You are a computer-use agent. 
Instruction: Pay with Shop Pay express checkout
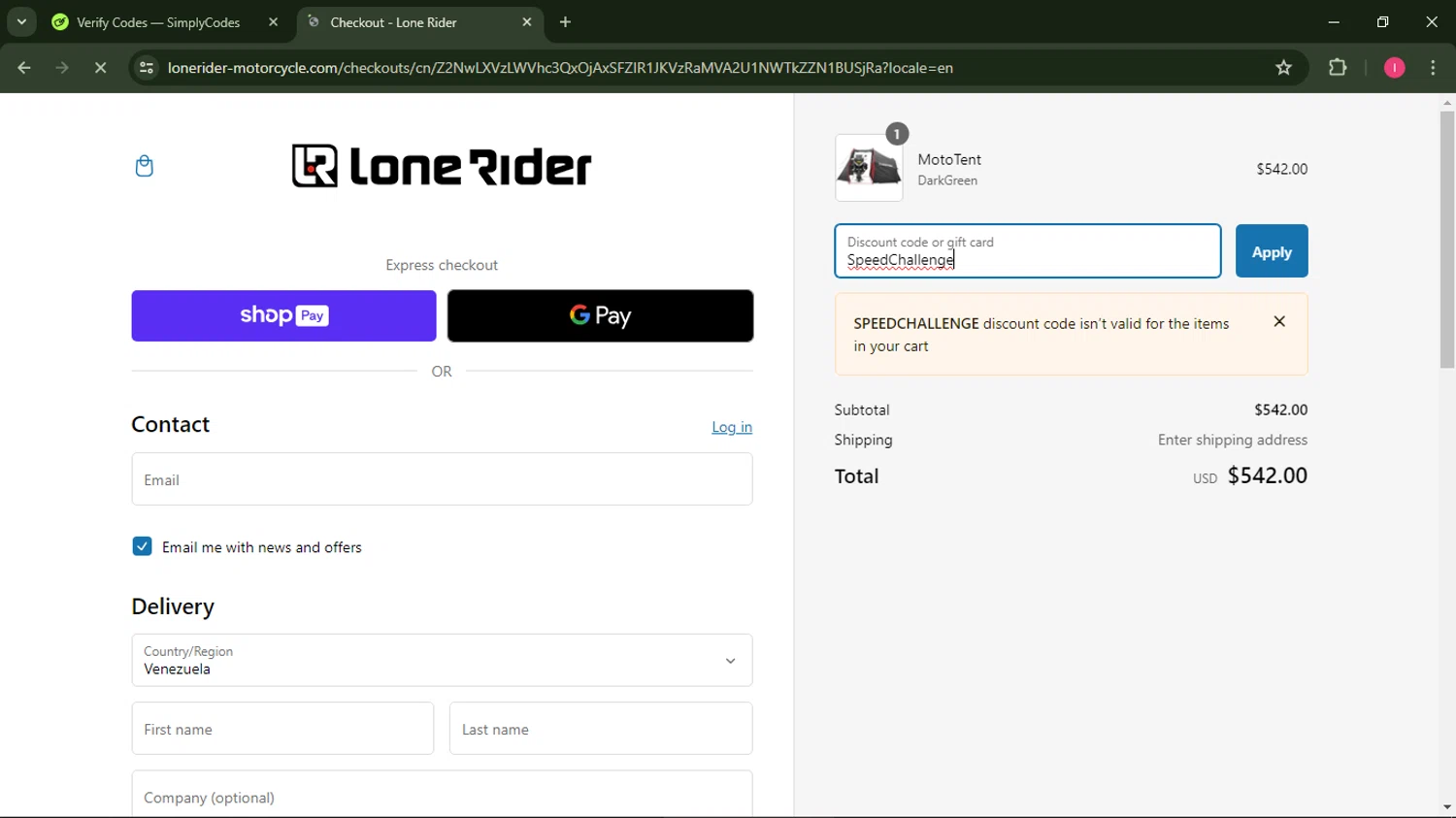tap(283, 315)
